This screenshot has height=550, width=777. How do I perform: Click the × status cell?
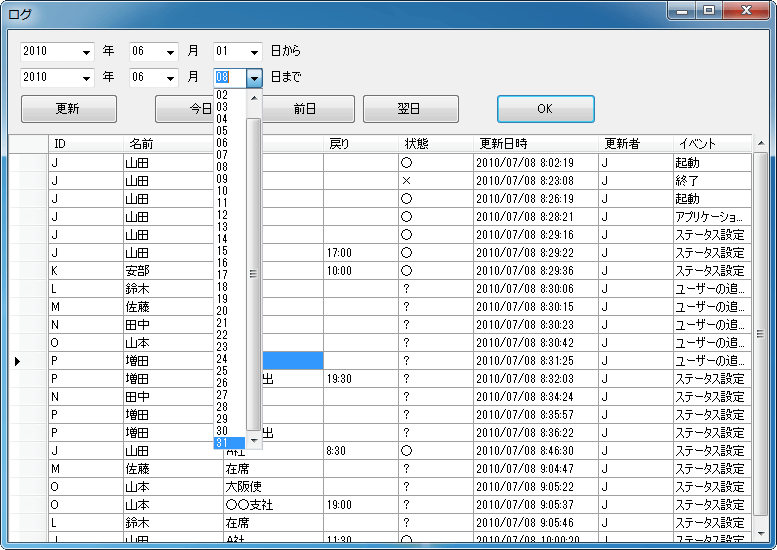[x=436, y=181]
